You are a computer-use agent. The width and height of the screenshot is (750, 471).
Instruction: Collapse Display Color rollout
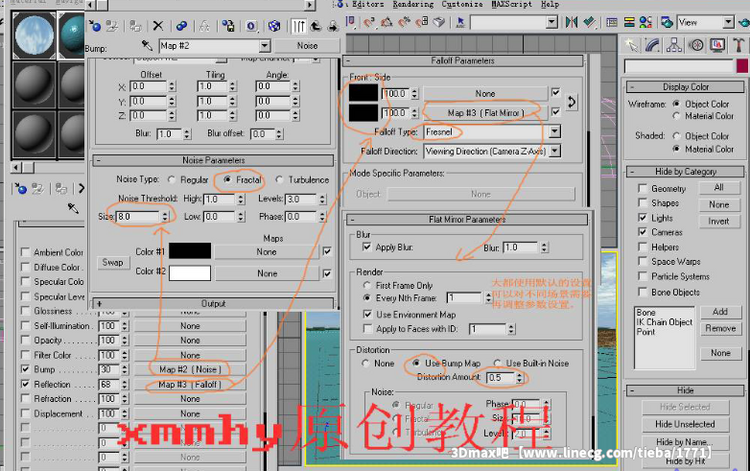point(685,87)
